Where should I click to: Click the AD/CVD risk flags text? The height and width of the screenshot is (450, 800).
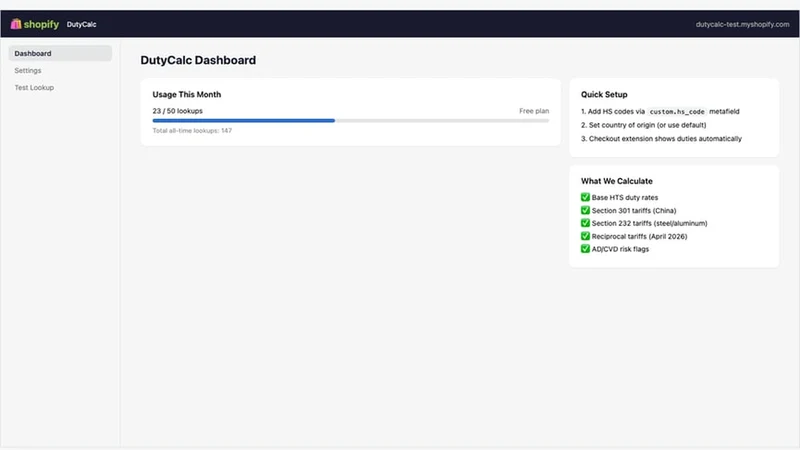pyautogui.click(x=620, y=249)
